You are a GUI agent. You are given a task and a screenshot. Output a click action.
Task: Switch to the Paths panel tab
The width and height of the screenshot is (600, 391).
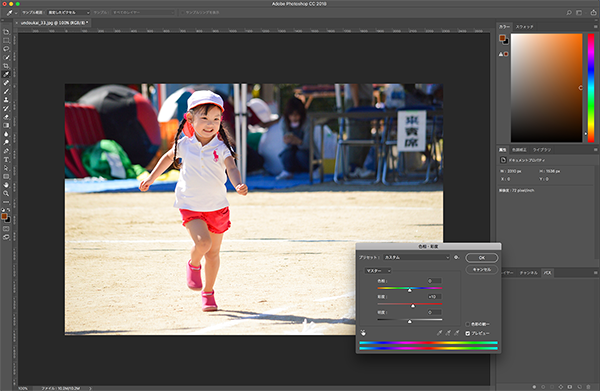click(x=548, y=273)
